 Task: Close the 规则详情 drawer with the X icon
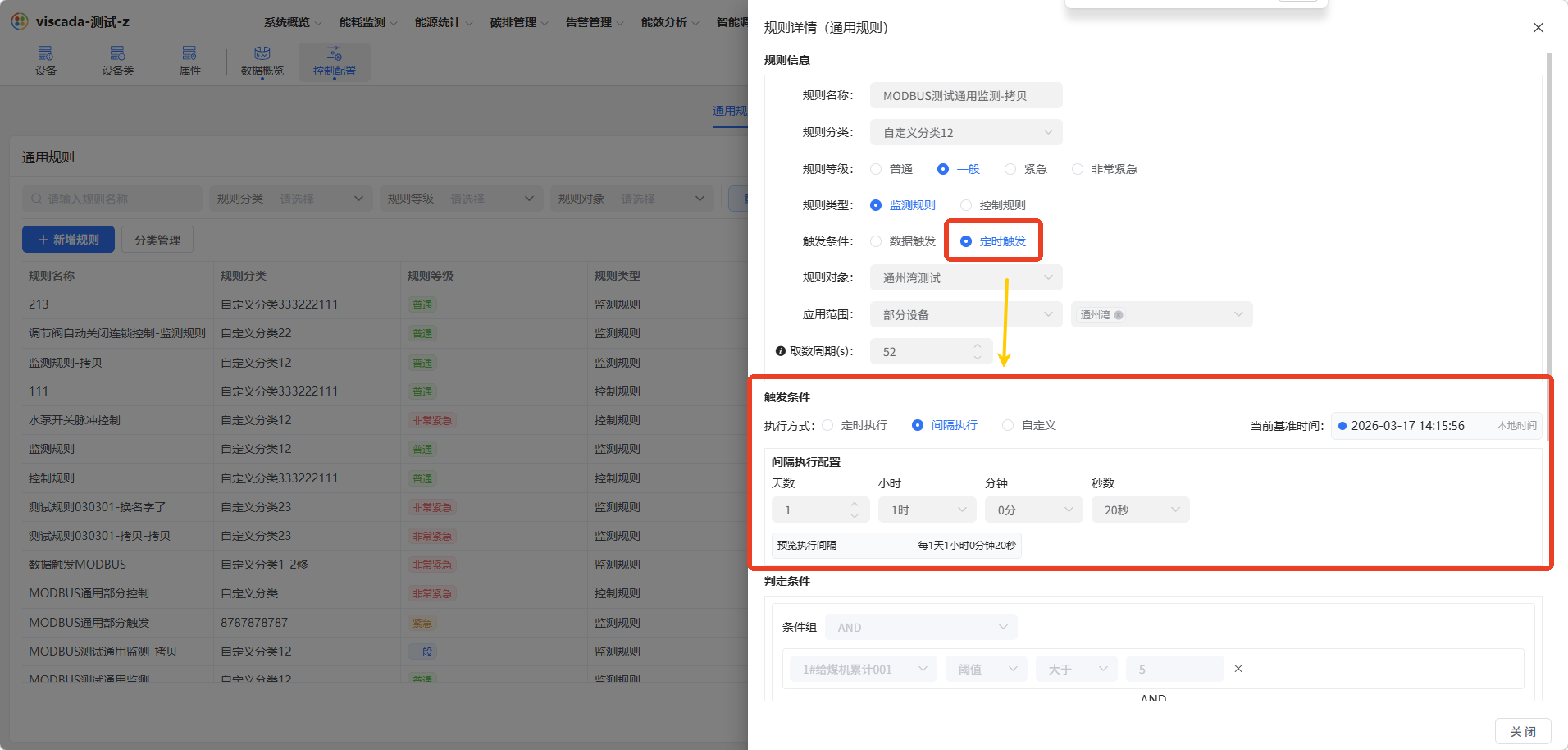(x=1538, y=28)
